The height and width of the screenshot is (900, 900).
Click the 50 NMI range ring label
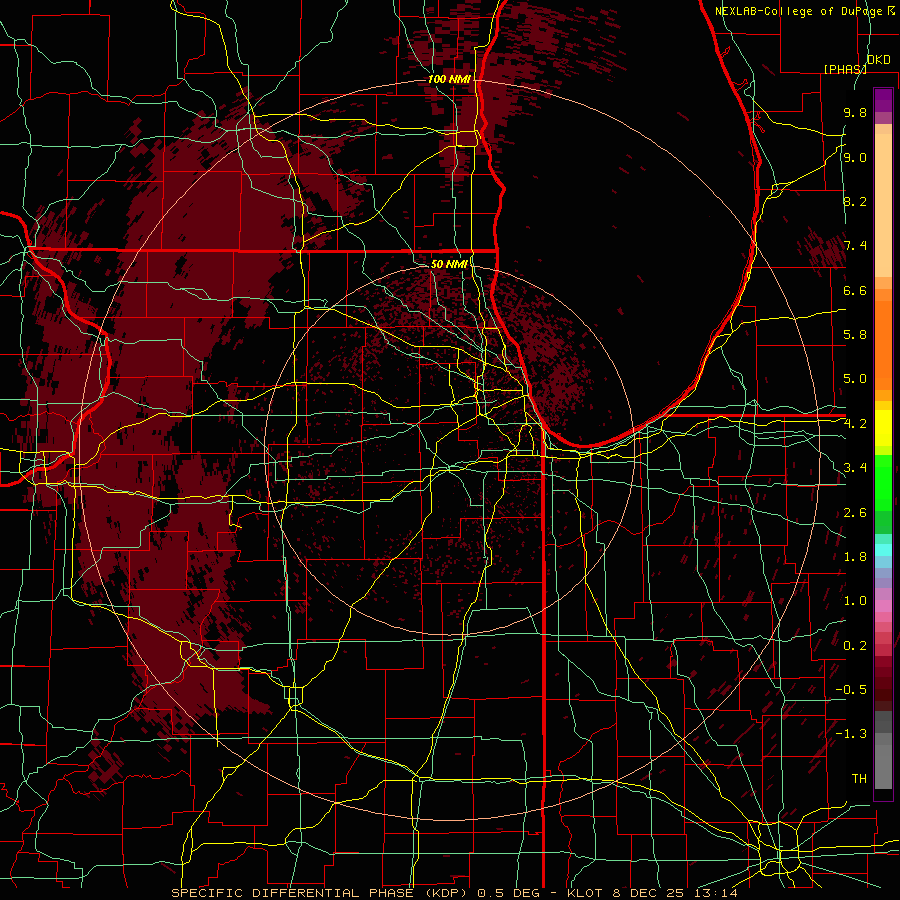[449, 264]
